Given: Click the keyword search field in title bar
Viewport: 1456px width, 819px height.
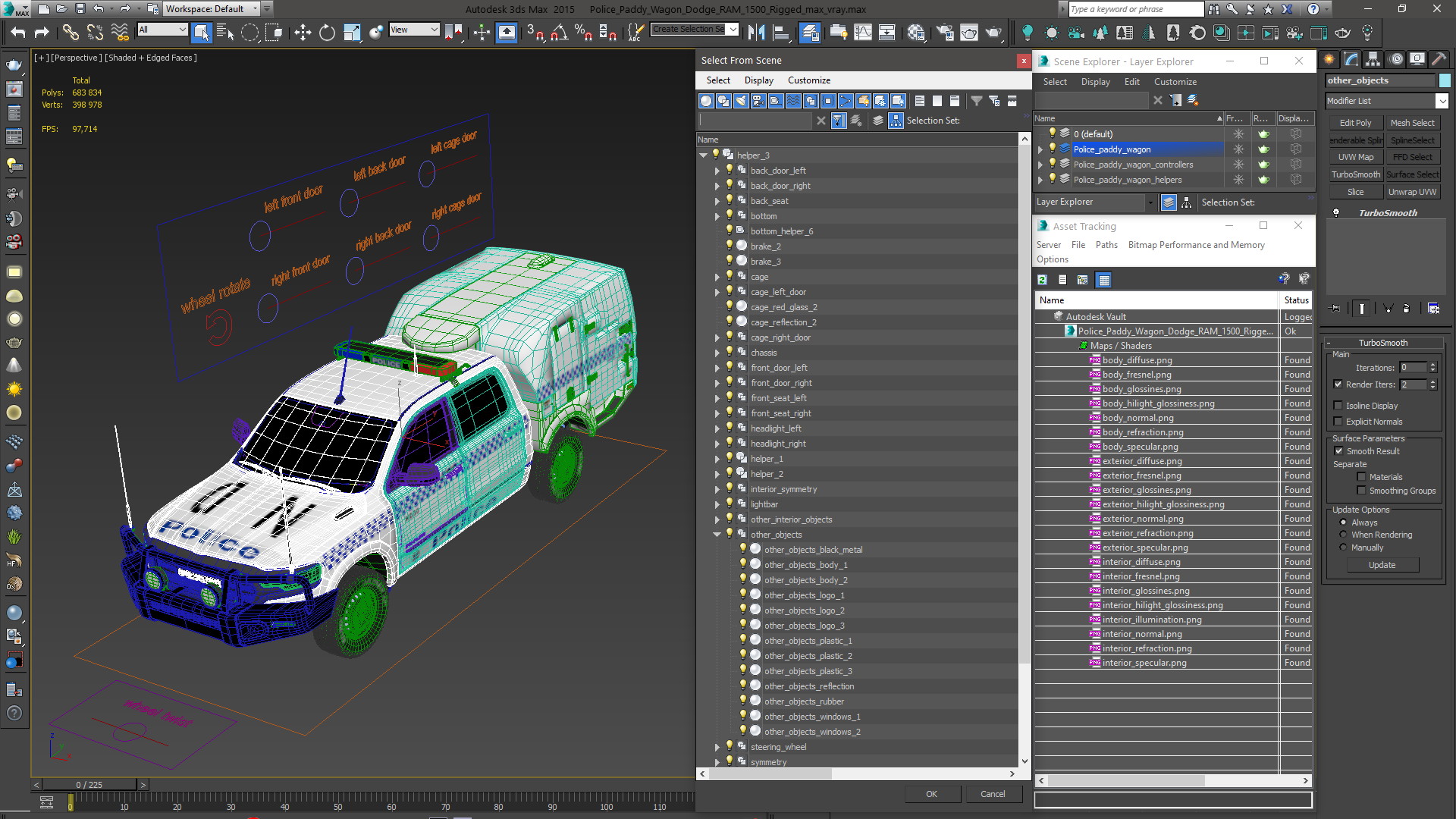Looking at the screenshot, I should [1135, 9].
